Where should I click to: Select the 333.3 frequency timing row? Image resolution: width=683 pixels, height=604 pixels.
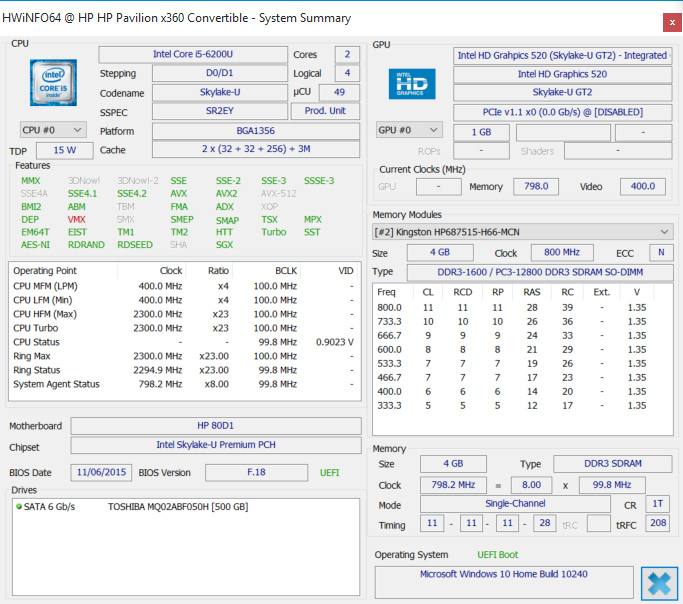(x=522, y=405)
